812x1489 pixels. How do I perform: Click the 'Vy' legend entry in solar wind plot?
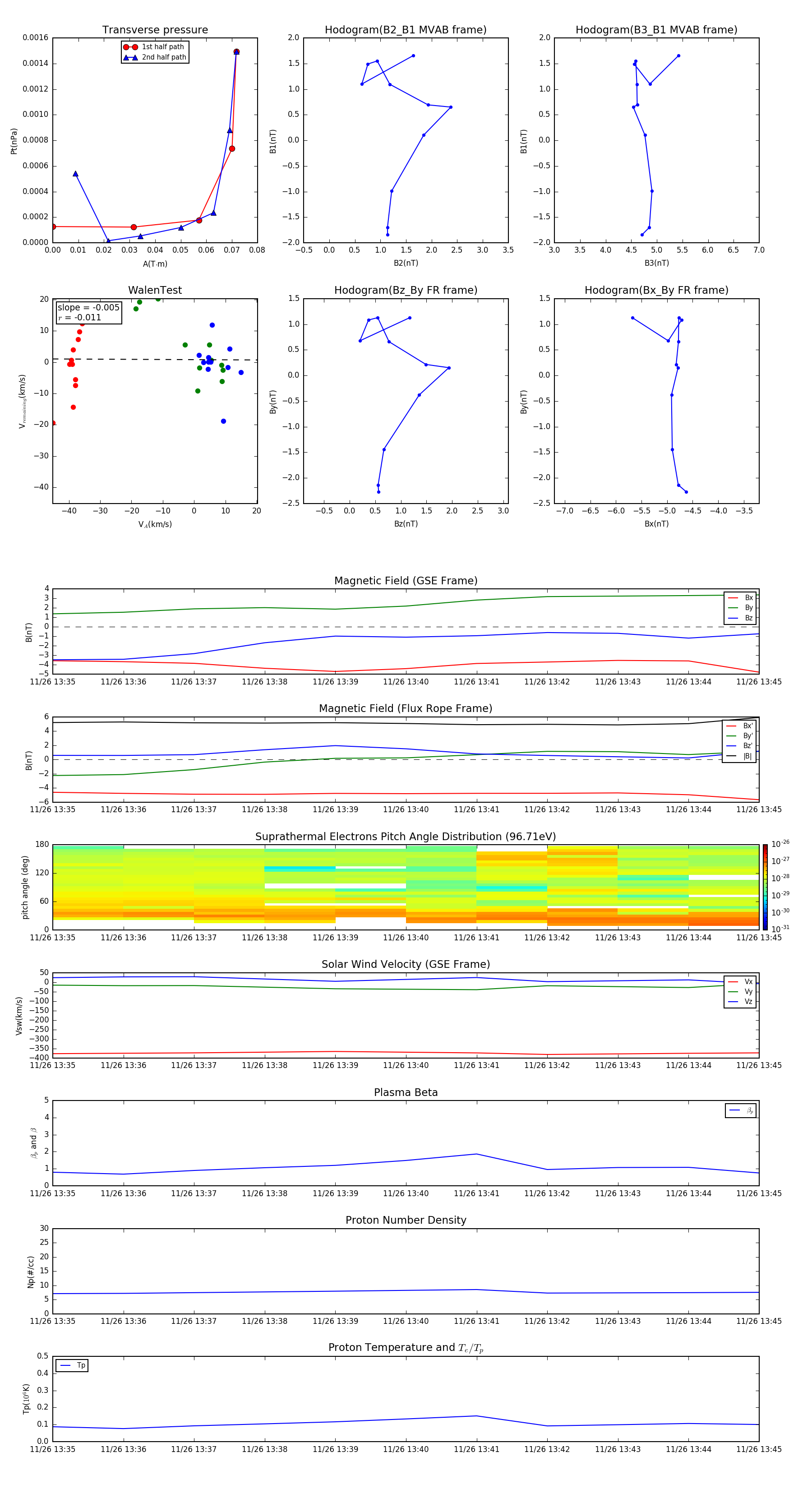click(x=740, y=991)
